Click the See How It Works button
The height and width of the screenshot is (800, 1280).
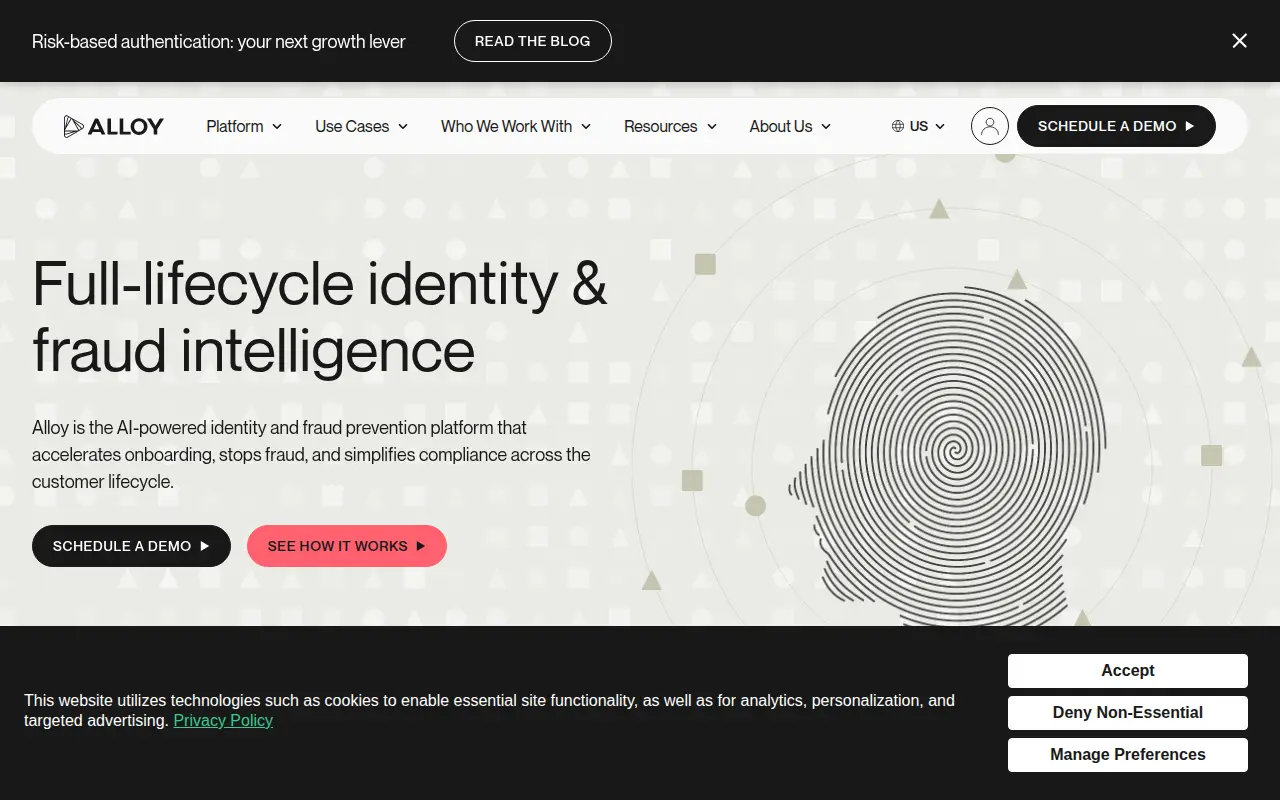[347, 546]
